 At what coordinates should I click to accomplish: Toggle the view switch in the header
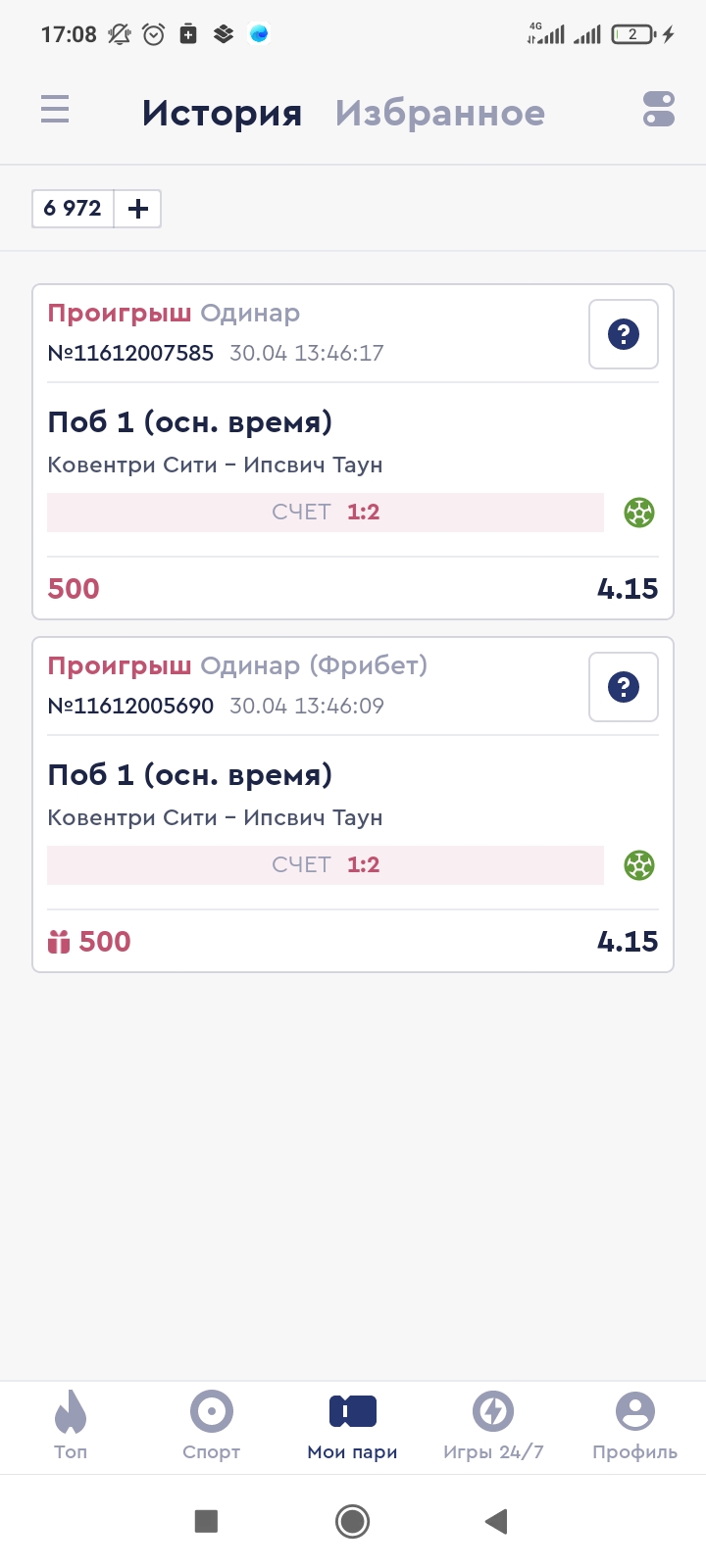coord(659,109)
